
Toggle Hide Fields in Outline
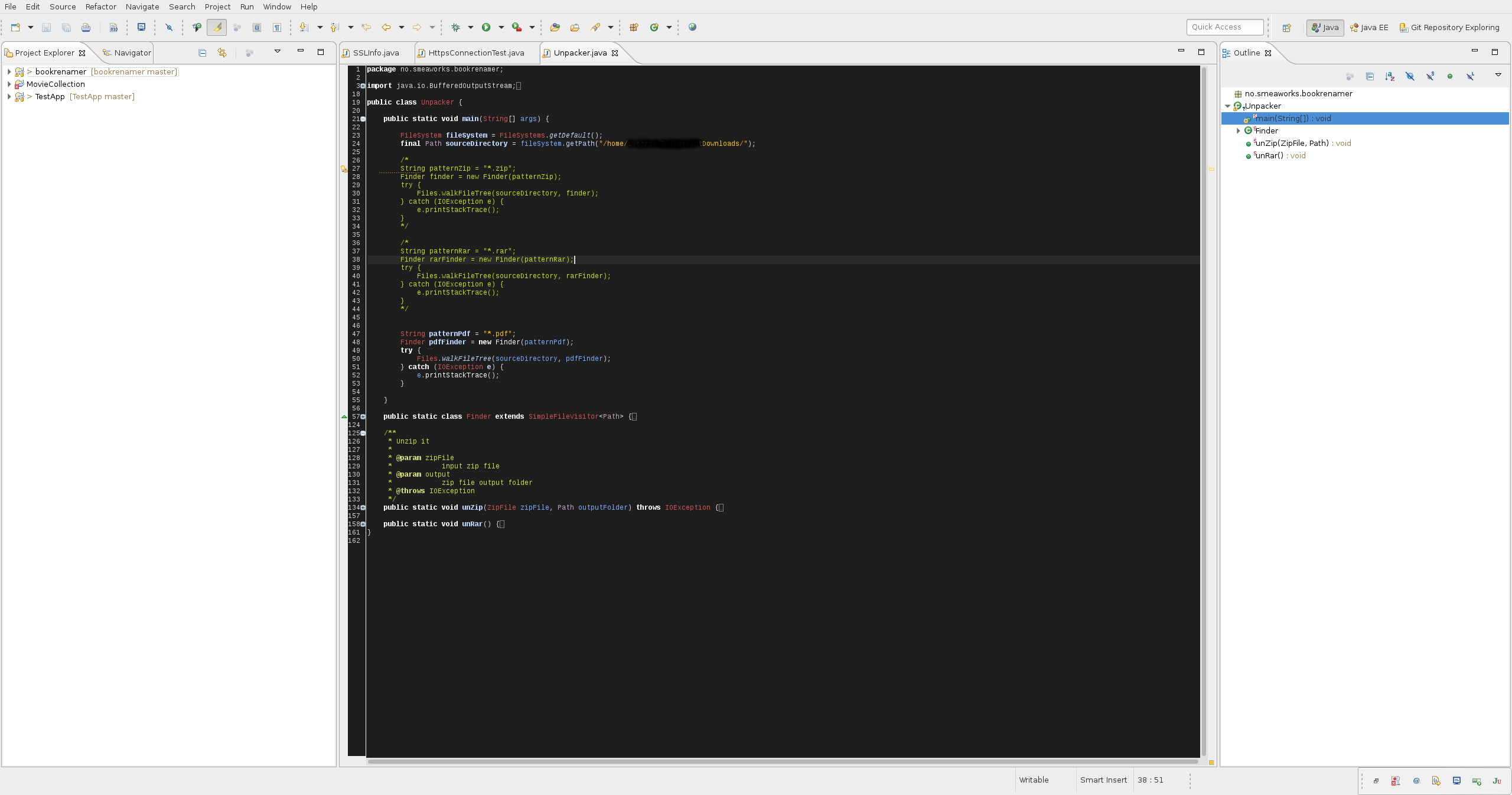(x=1410, y=76)
